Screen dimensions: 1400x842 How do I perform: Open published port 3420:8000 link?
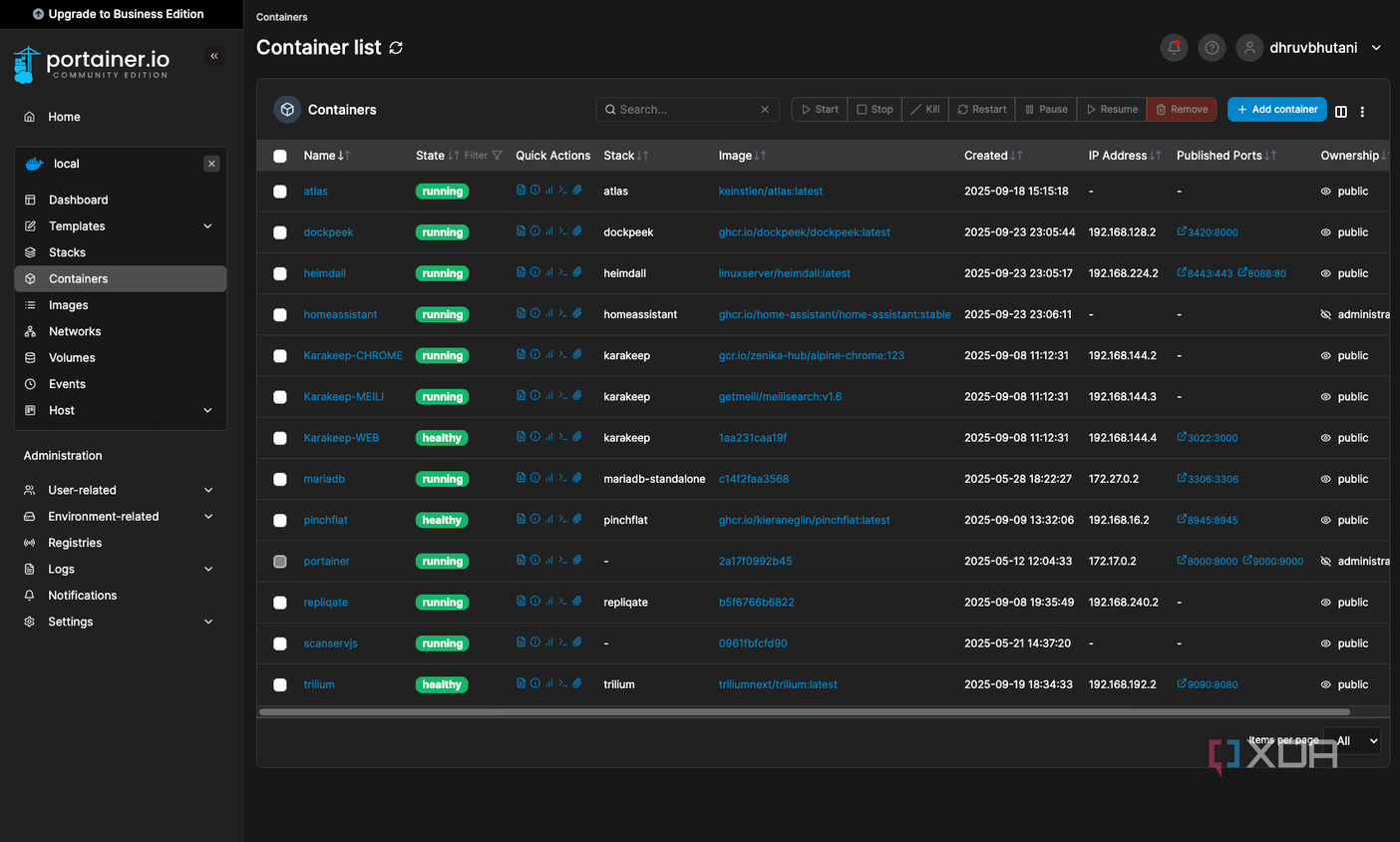1208,231
